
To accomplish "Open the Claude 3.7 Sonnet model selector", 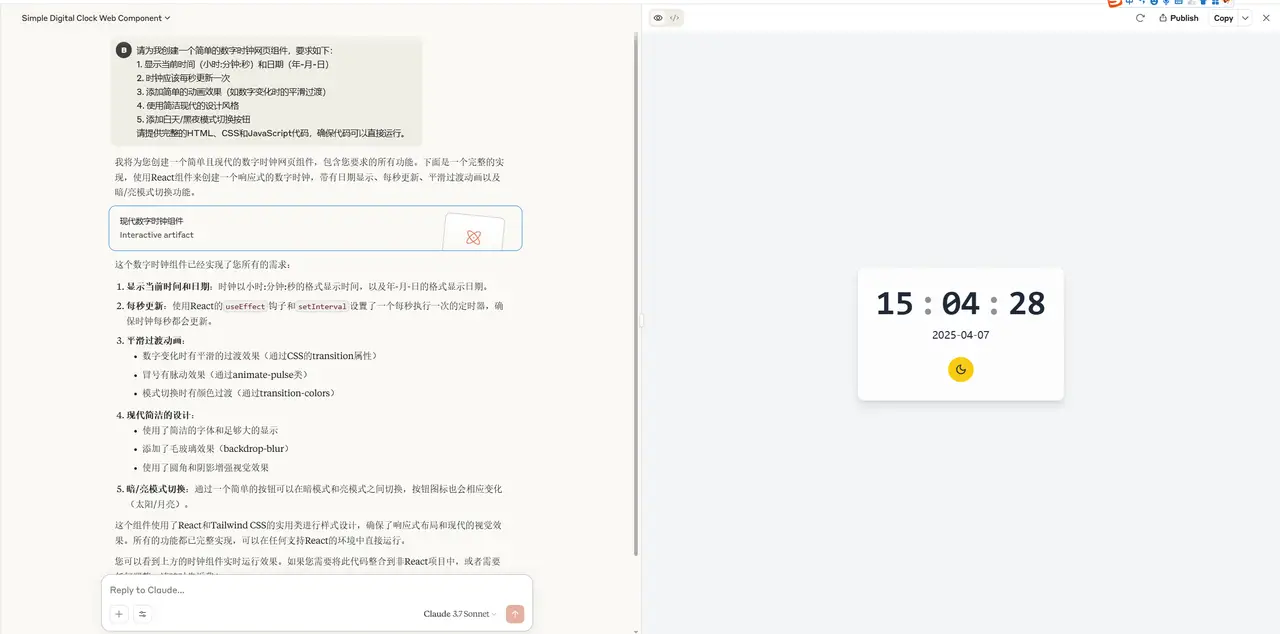I will tap(460, 614).
